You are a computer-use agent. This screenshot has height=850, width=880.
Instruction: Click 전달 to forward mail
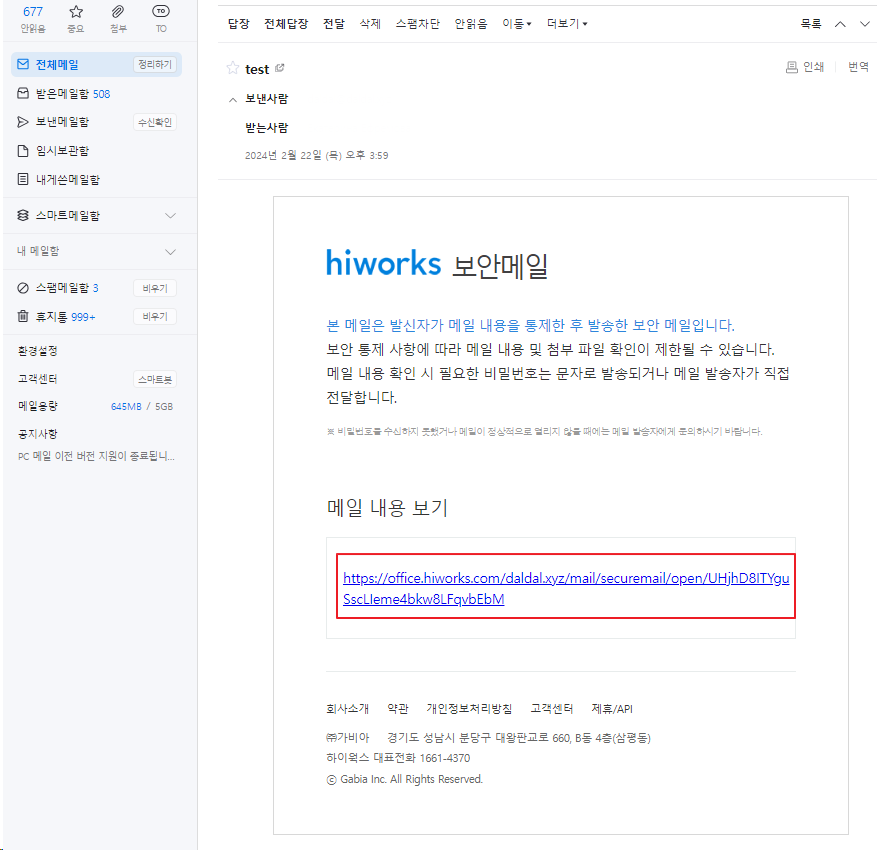point(334,24)
